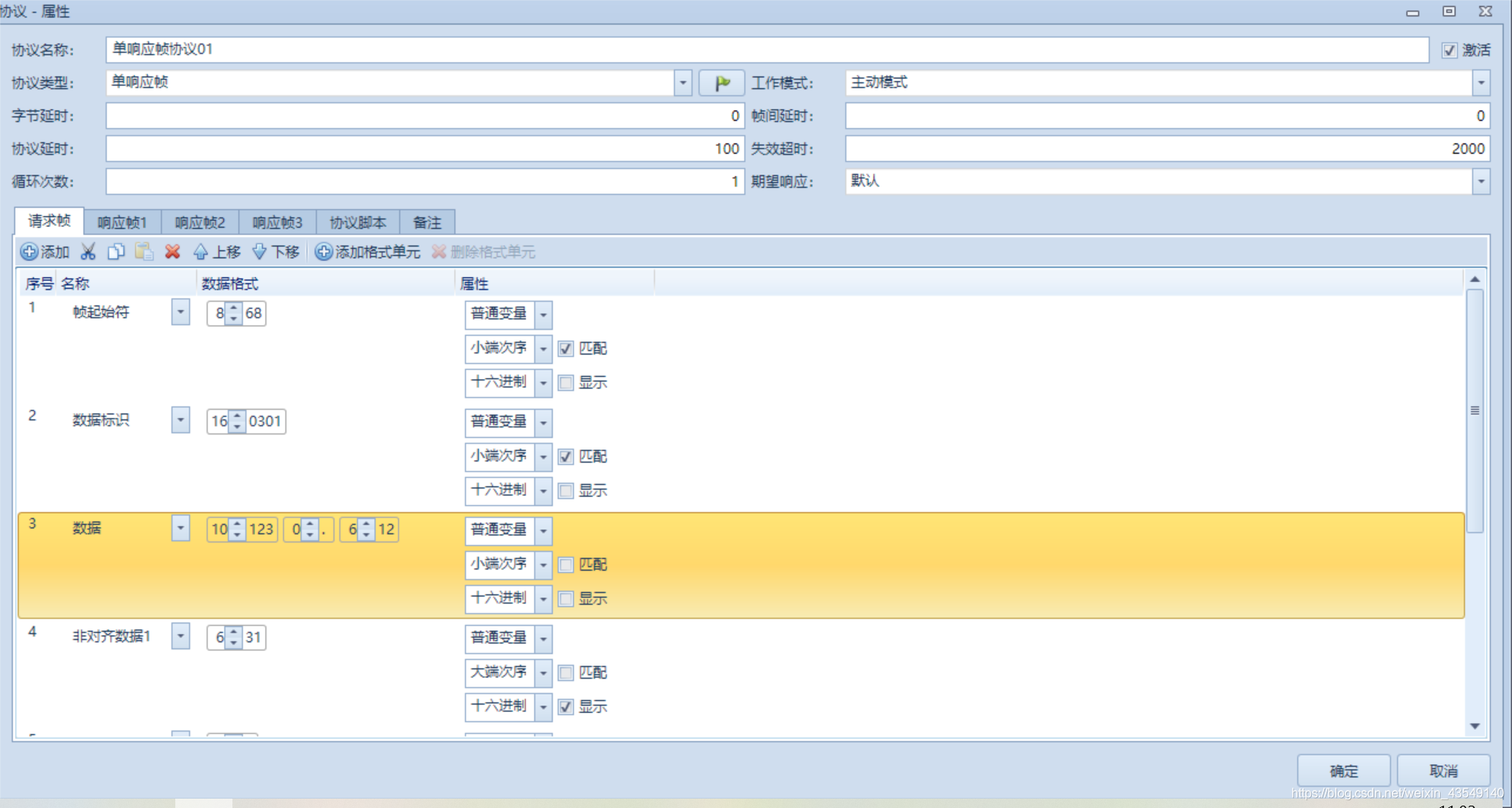Screen dimensions: 1512x808
Task: Delete selected item with red X icon
Action: pyautogui.click(x=172, y=252)
